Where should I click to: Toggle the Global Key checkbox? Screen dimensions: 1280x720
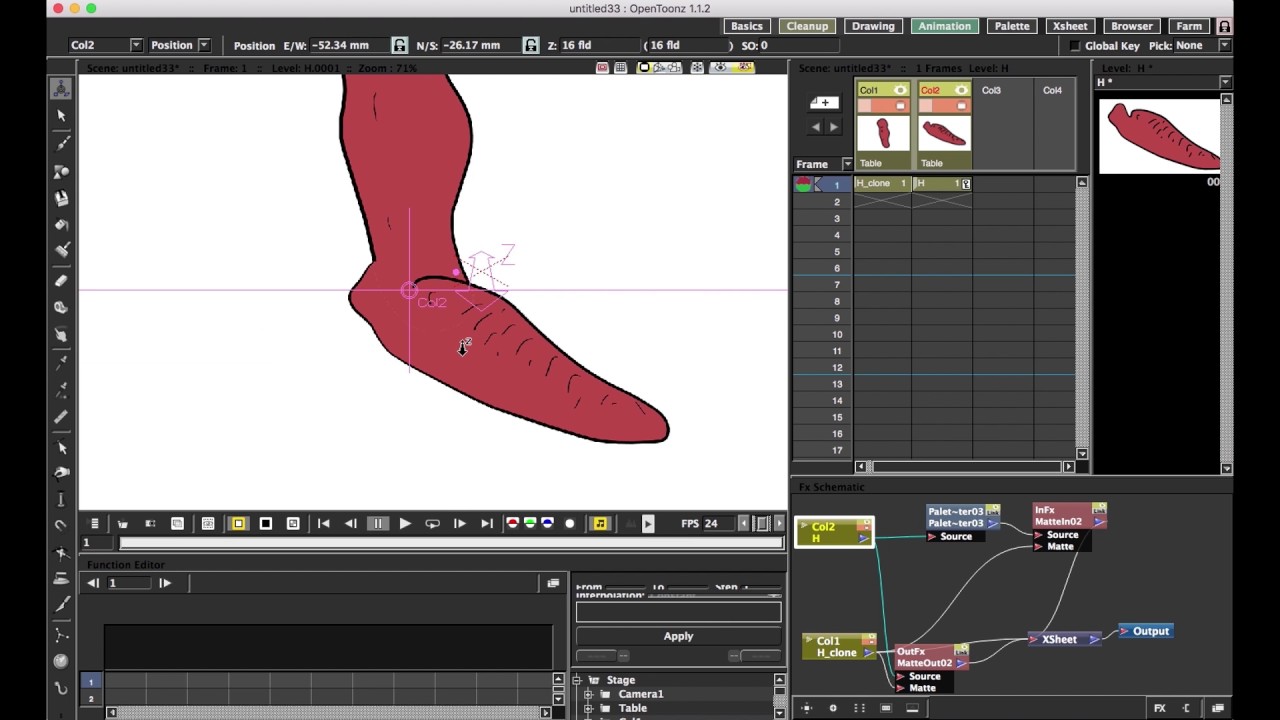pos(1075,46)
